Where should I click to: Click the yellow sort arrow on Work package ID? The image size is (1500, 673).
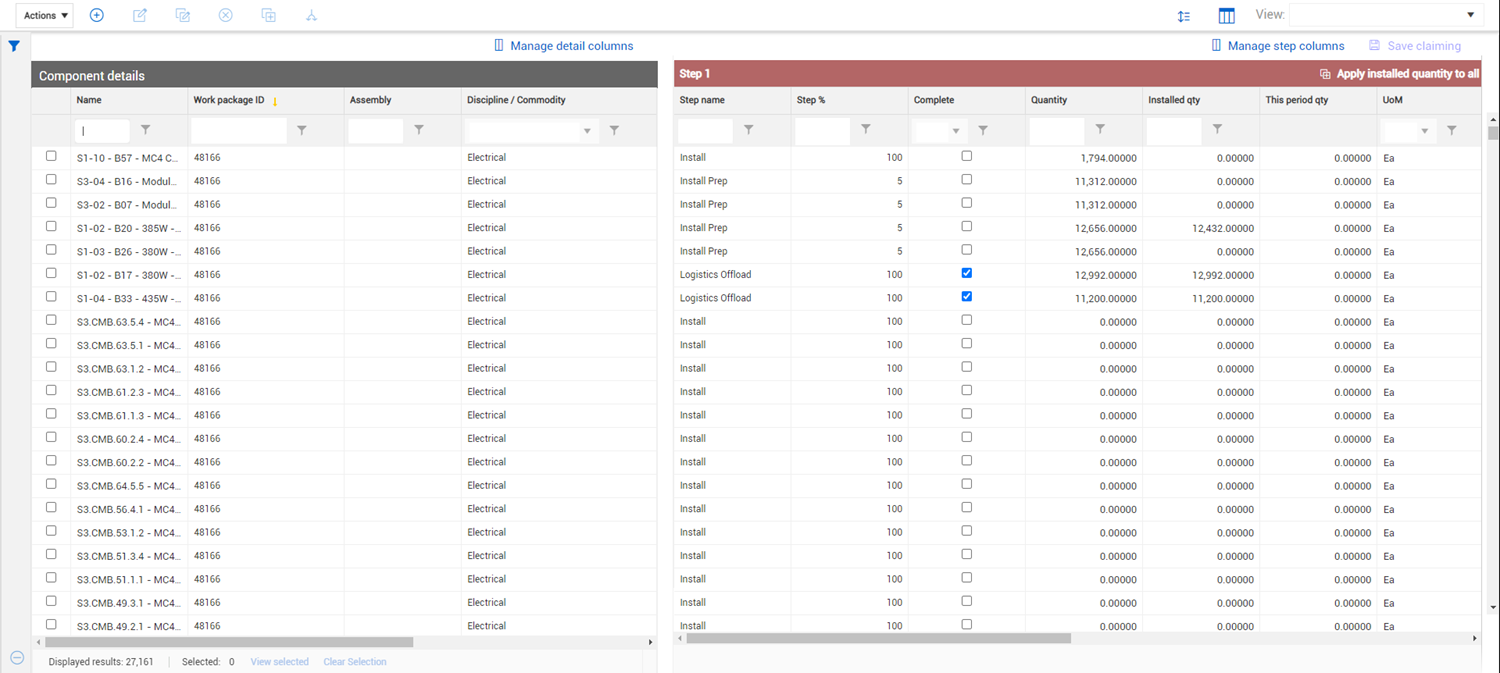(275, 101)
